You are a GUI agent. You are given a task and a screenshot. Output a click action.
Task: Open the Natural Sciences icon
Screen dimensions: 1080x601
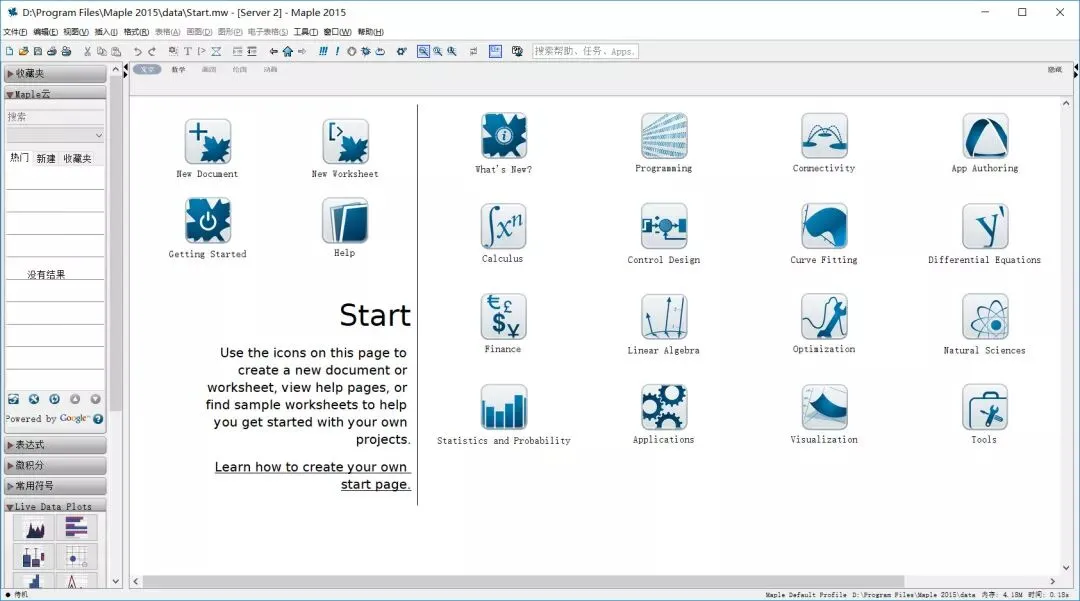pos(985,317)
